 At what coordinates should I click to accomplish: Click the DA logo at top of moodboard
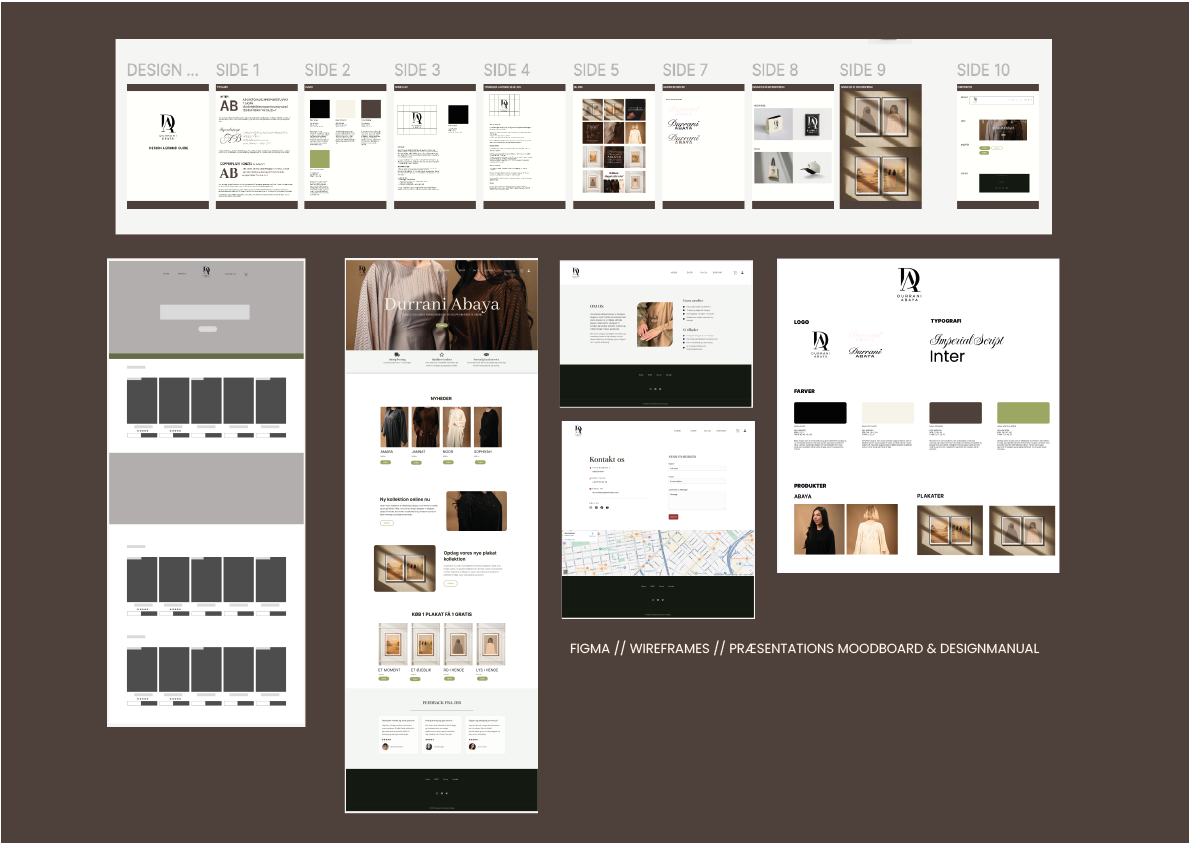(909, 284)
